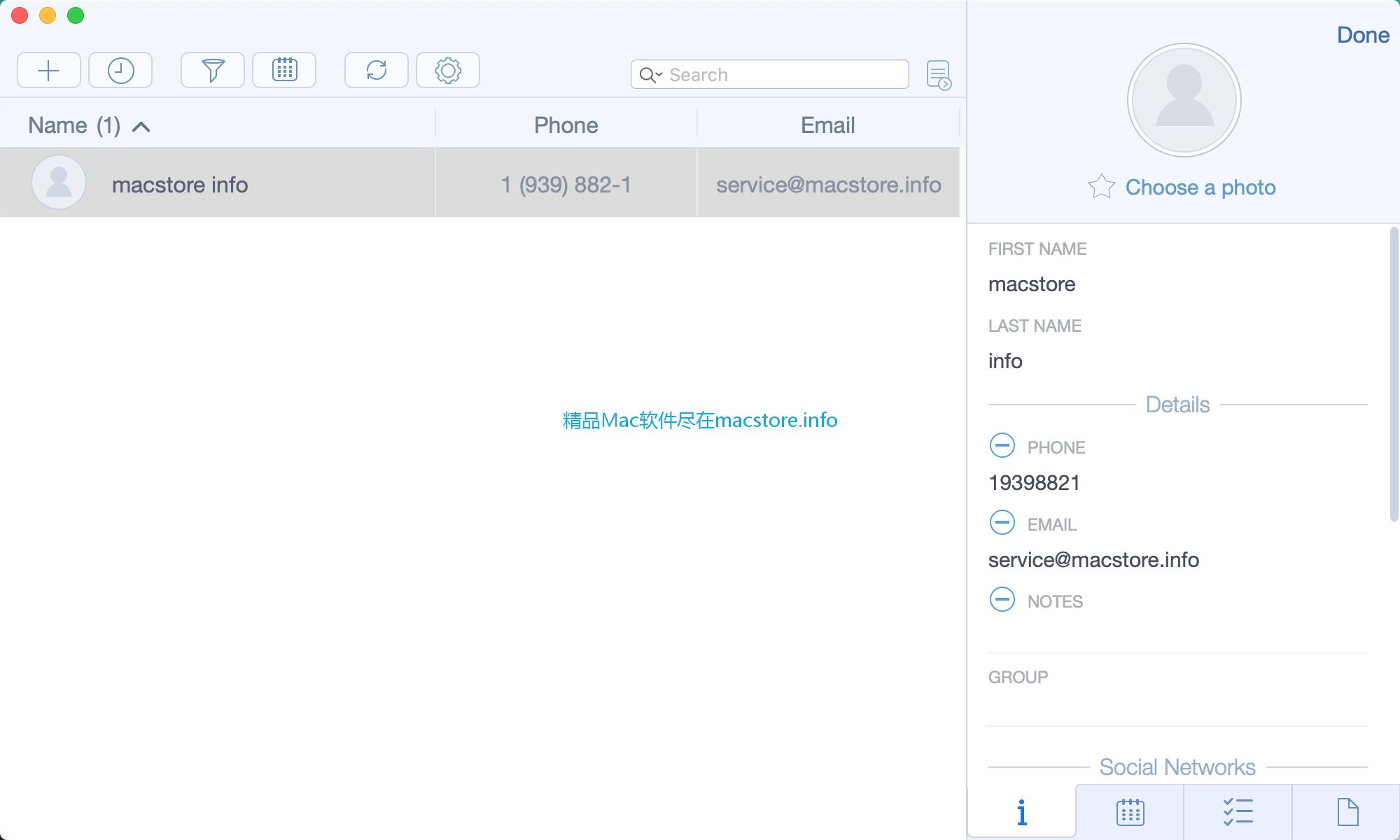Image resolution: width=1400 pixels, height=840 pixels.
Task: Switch to the Tasks tab icon
Action: (x=1238, y=811)
